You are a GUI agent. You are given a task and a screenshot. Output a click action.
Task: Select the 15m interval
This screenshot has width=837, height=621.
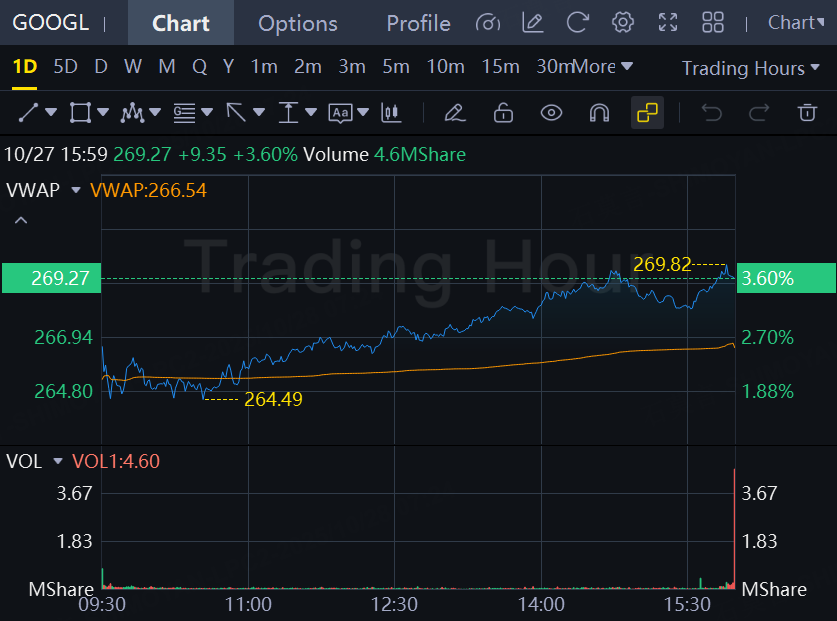500,67
